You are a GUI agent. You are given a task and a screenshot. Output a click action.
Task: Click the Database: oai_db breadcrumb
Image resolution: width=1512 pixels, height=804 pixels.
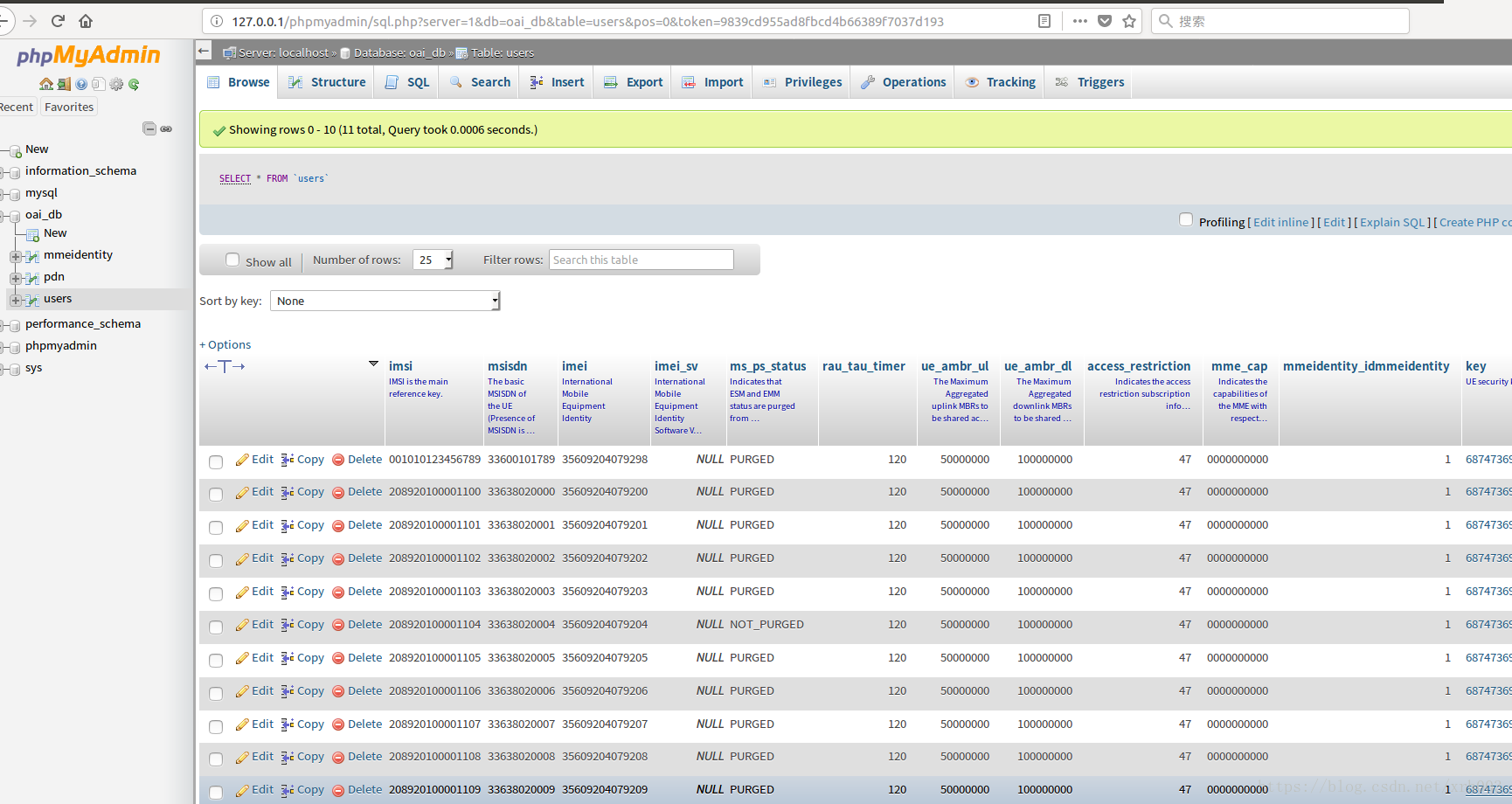[399, 52]
